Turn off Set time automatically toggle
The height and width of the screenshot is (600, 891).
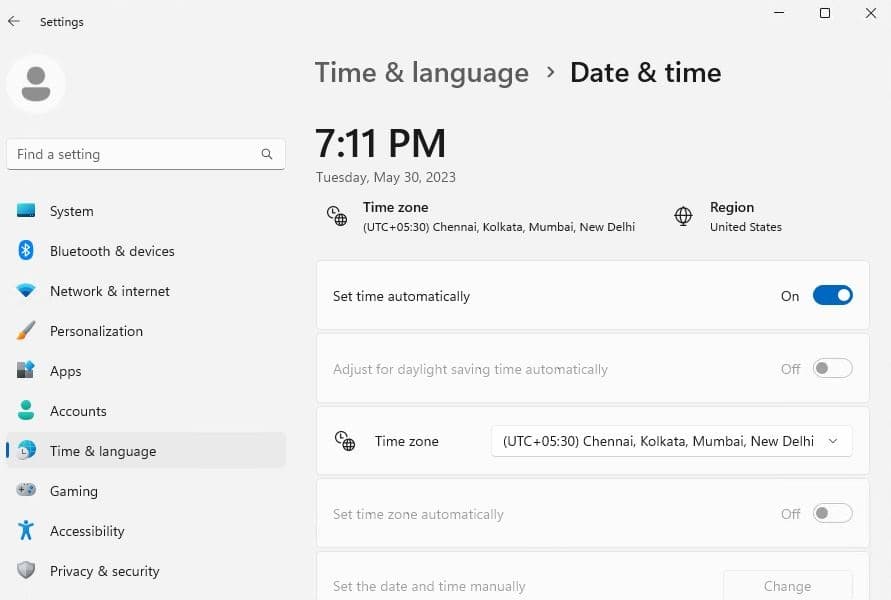point(832,296)
